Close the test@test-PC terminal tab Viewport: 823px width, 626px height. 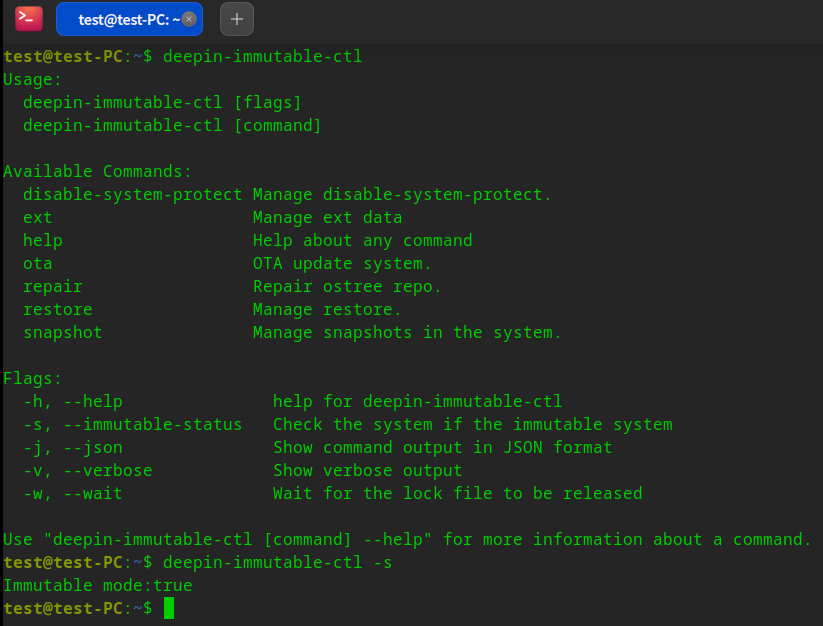click(x=189, y=18)
